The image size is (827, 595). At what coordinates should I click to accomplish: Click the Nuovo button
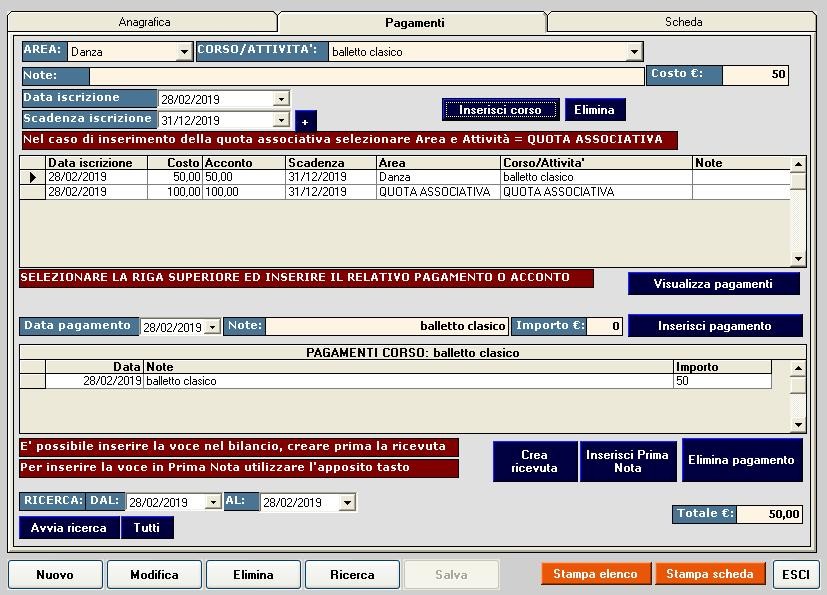[55, 574]
